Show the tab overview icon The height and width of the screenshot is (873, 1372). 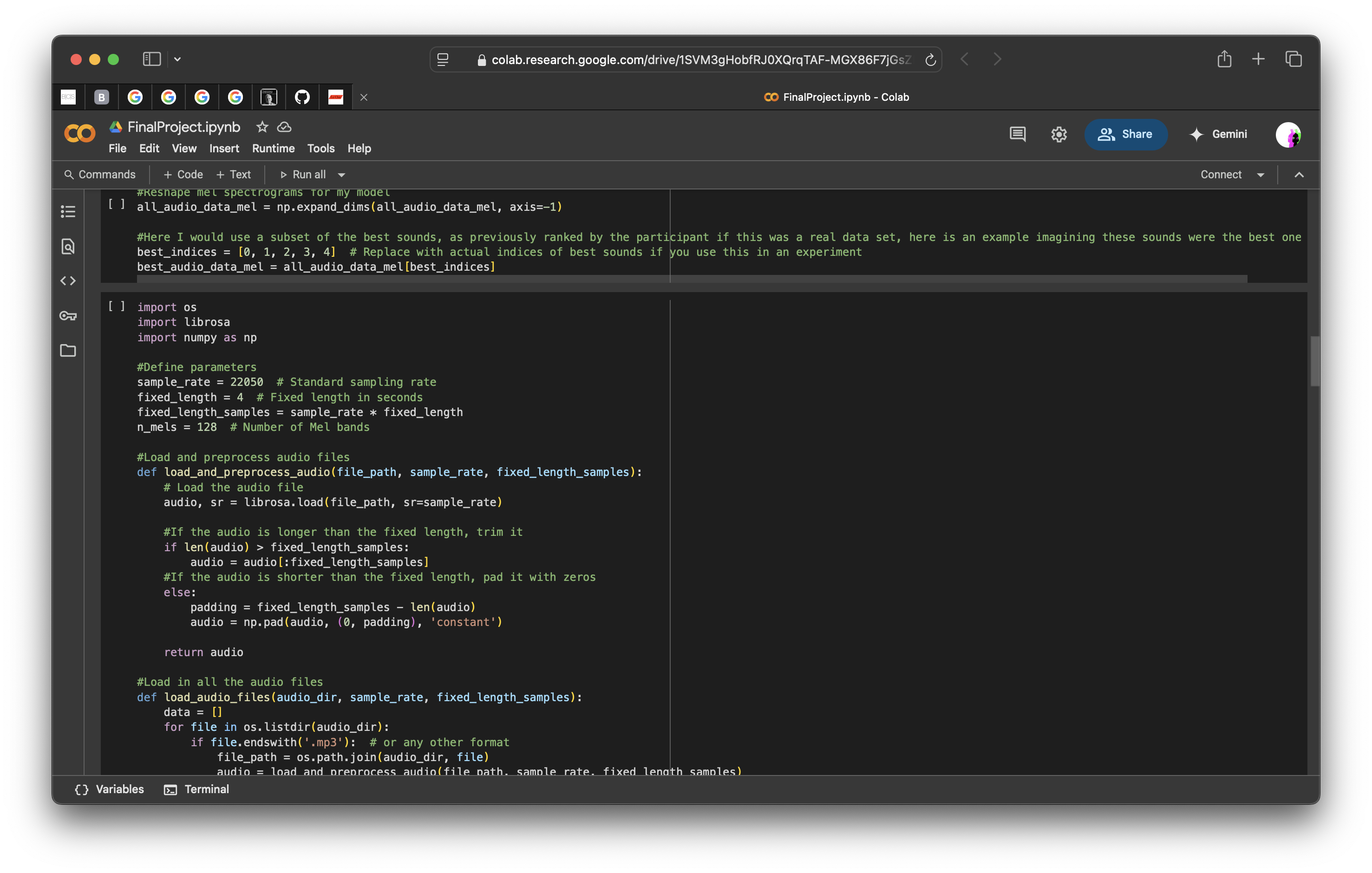1294,59
